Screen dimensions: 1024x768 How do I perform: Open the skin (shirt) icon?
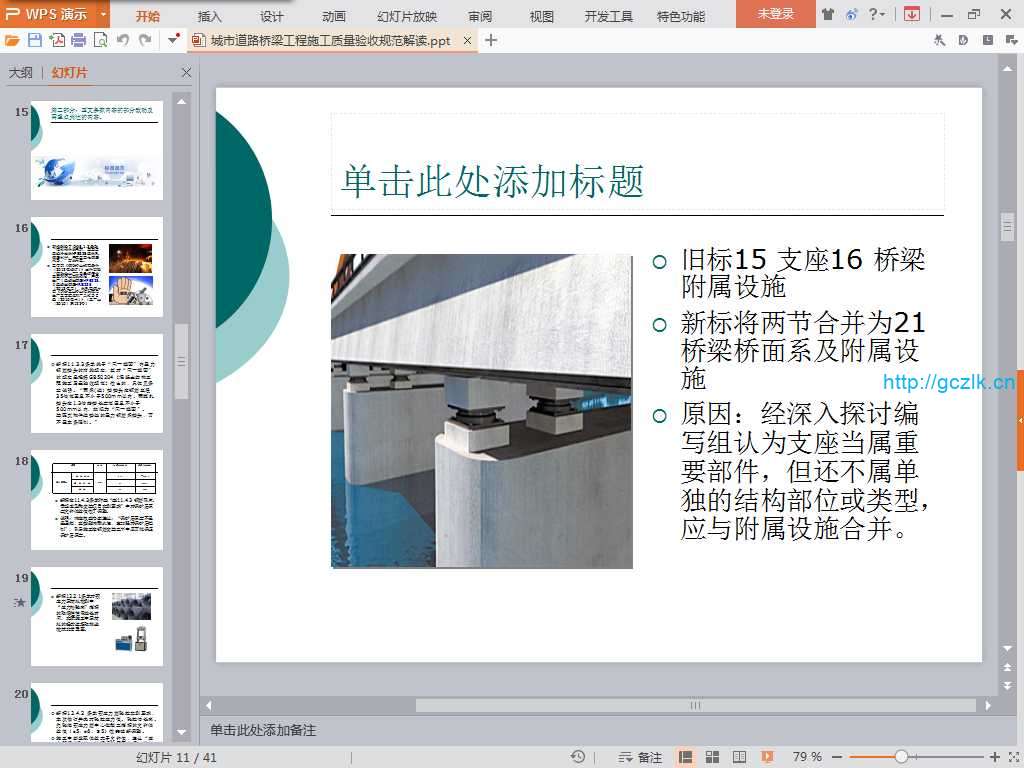[827, 14]
